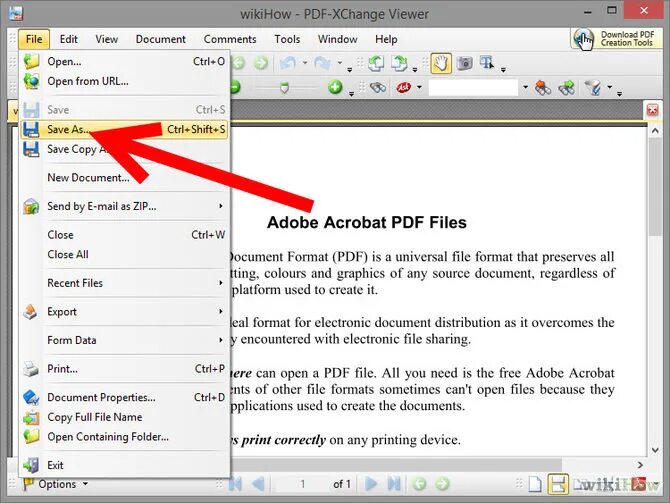
Task: Open the Edit menu
Action: [68, 39]
